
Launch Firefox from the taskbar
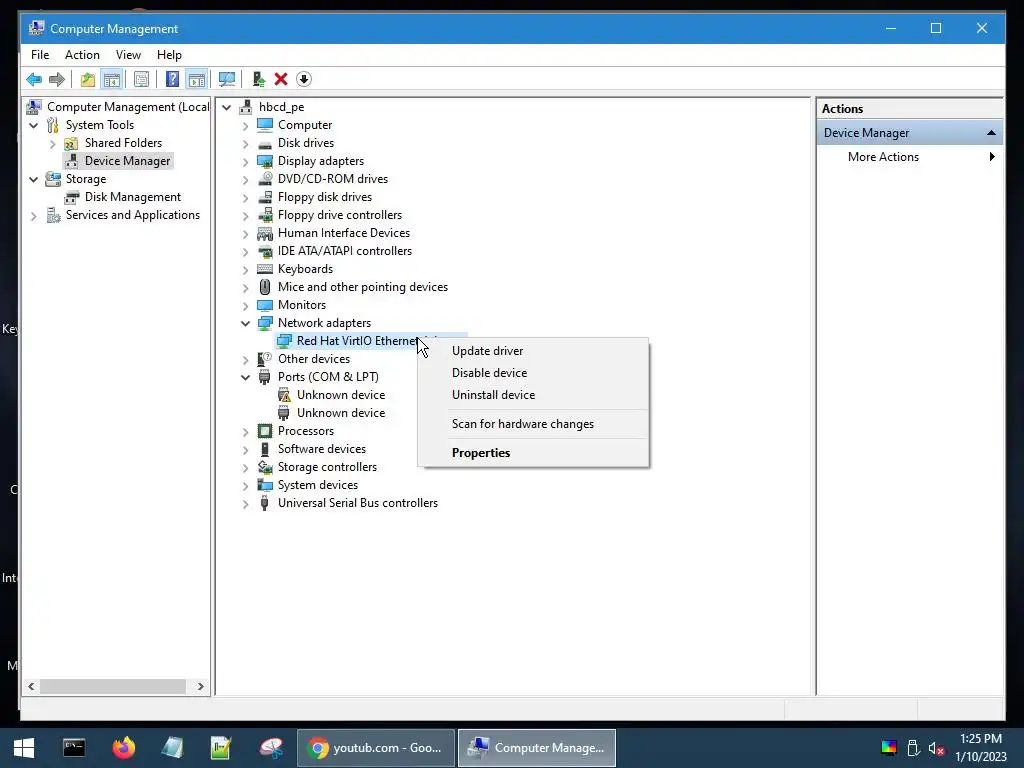click(x=123, y=748)
